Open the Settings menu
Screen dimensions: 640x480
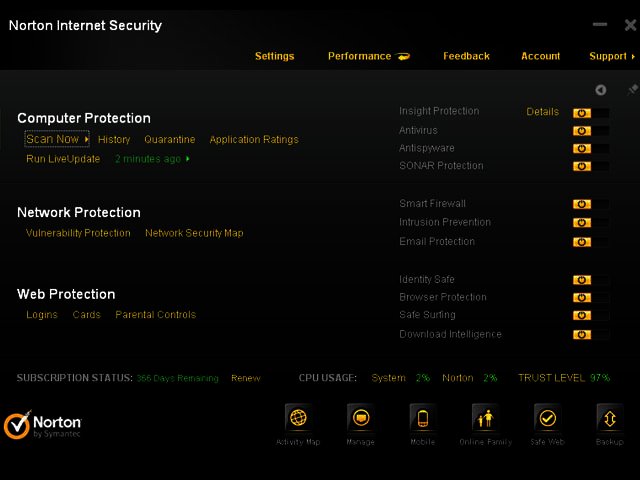(275, 56)
